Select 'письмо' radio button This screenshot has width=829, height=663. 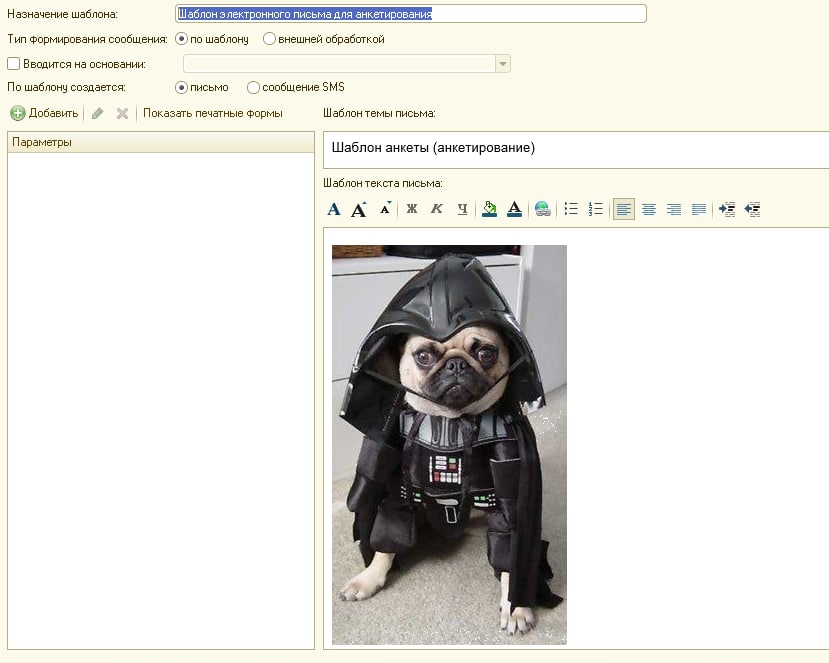click(181, 87)
